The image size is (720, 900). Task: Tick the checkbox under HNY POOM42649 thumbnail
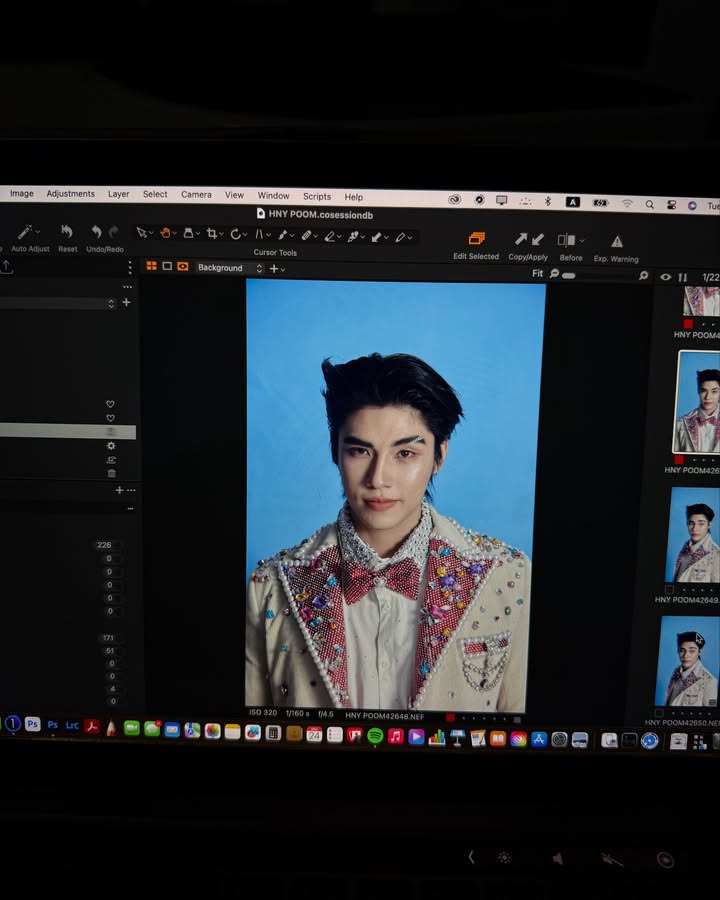[669, 589]
